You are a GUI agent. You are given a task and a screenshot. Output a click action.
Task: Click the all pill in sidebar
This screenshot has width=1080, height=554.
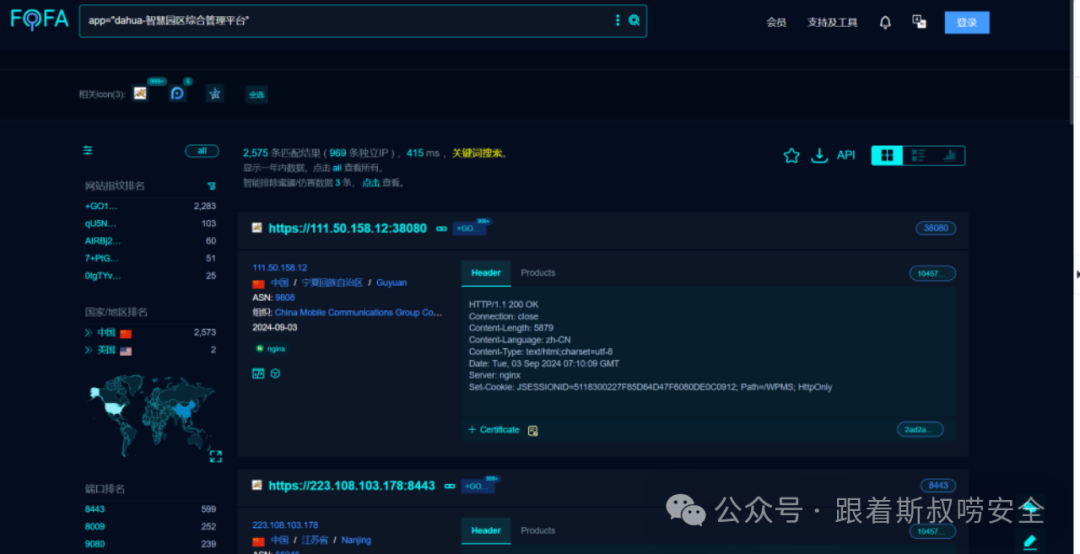pyautogui.click(x=202, y=151)
